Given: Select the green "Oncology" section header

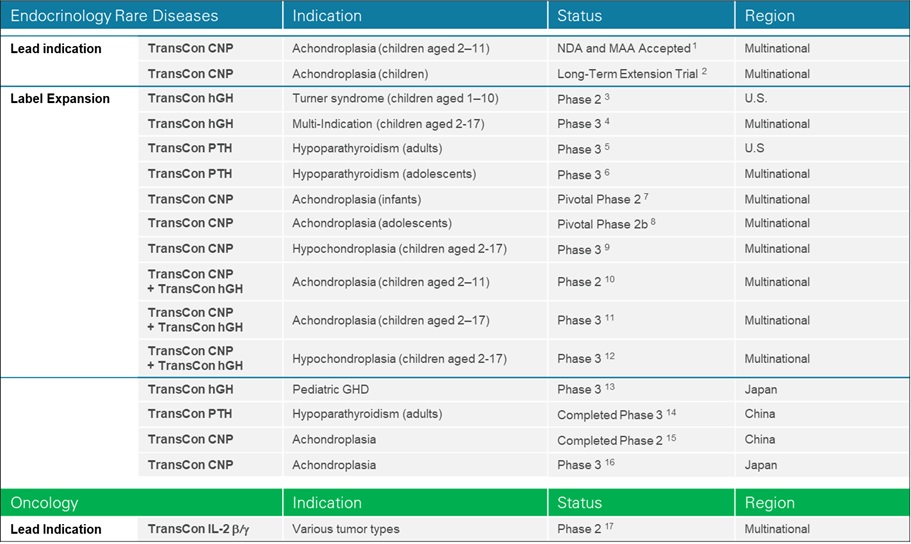Looking at the screenshot, I should pos(44,503).
